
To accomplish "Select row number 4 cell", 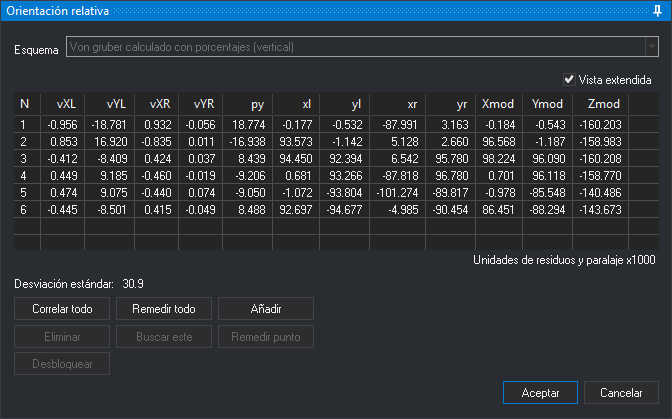I will tap(27, 176).
